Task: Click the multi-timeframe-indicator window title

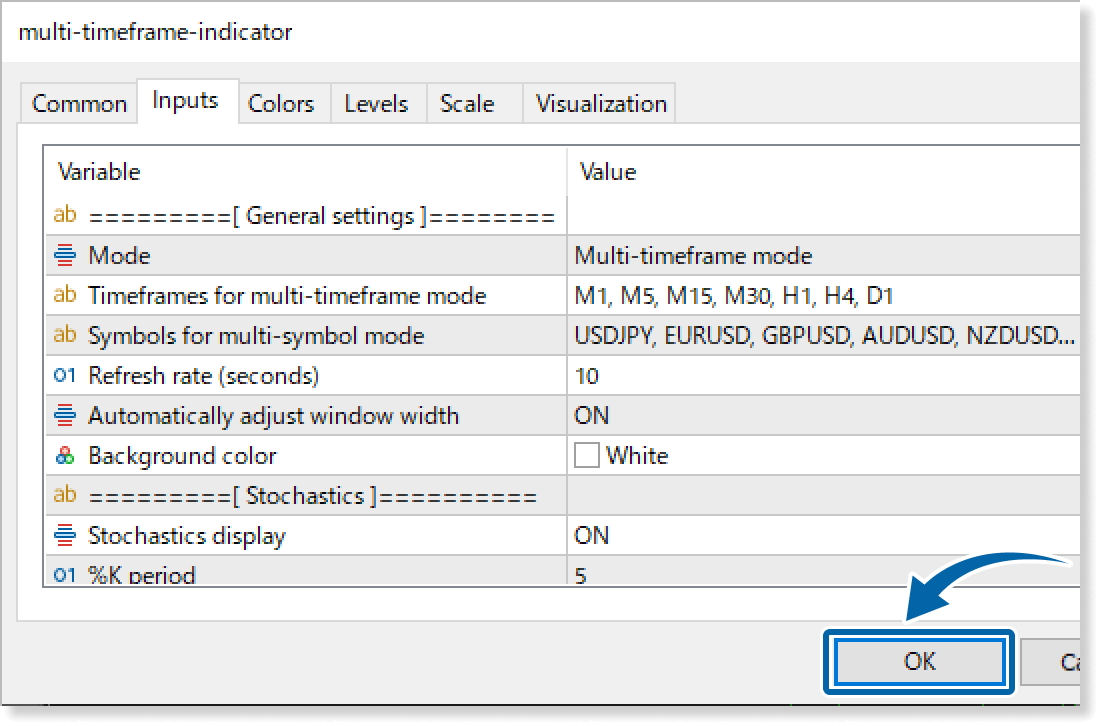Action: 155,32
